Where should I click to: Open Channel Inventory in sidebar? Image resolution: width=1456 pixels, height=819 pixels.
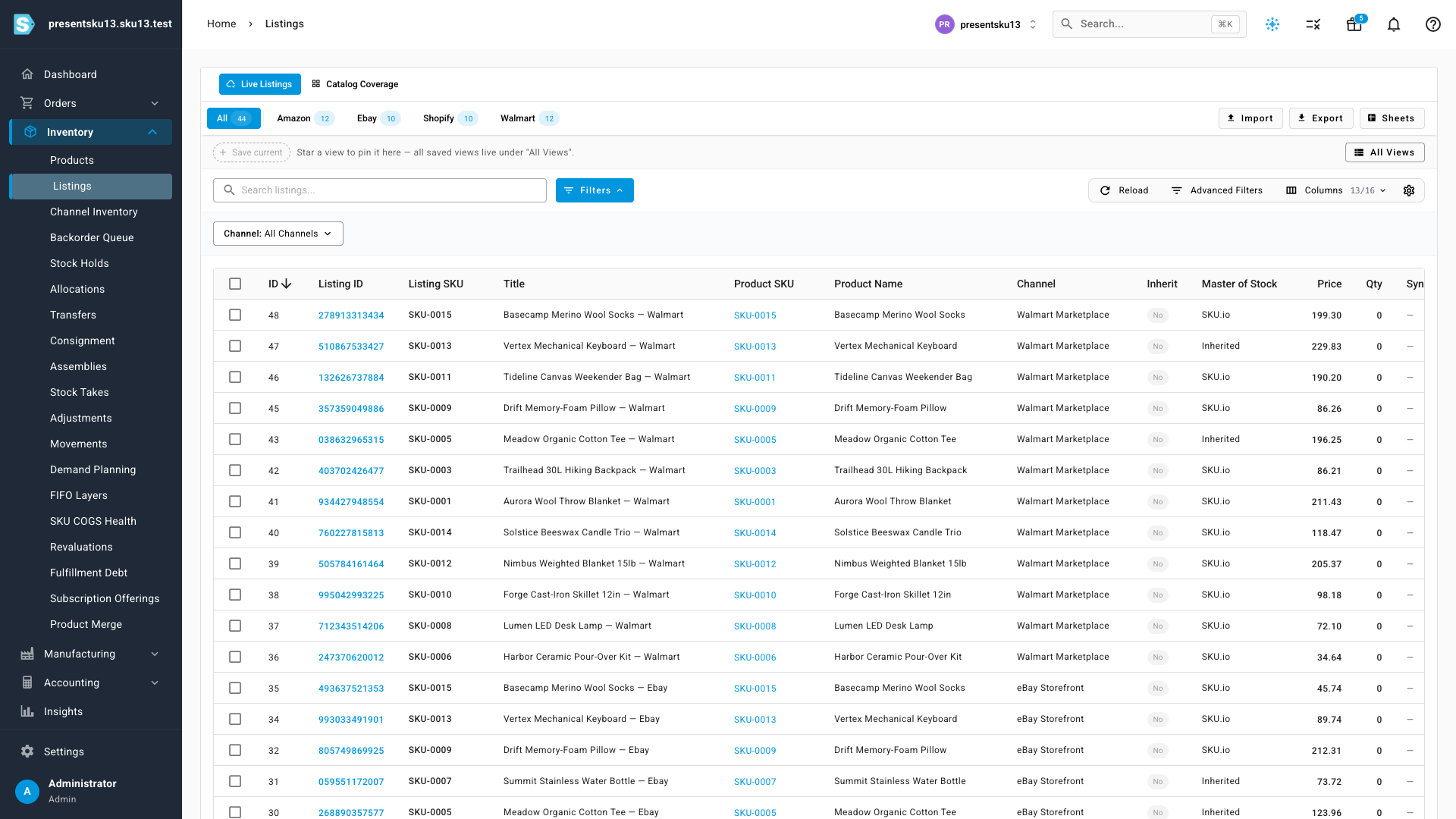[x=94, y=212]
